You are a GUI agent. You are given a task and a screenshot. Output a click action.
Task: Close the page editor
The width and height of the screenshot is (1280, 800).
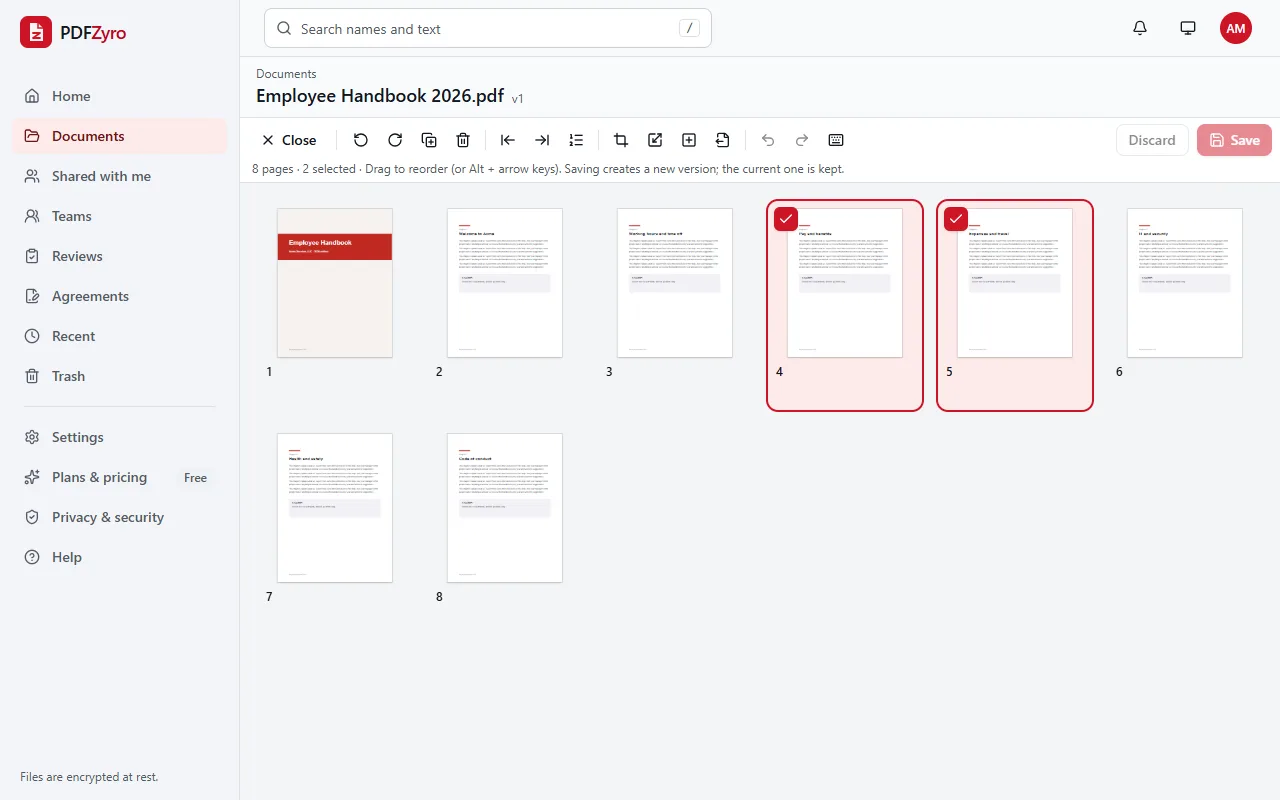click(289, 140)
